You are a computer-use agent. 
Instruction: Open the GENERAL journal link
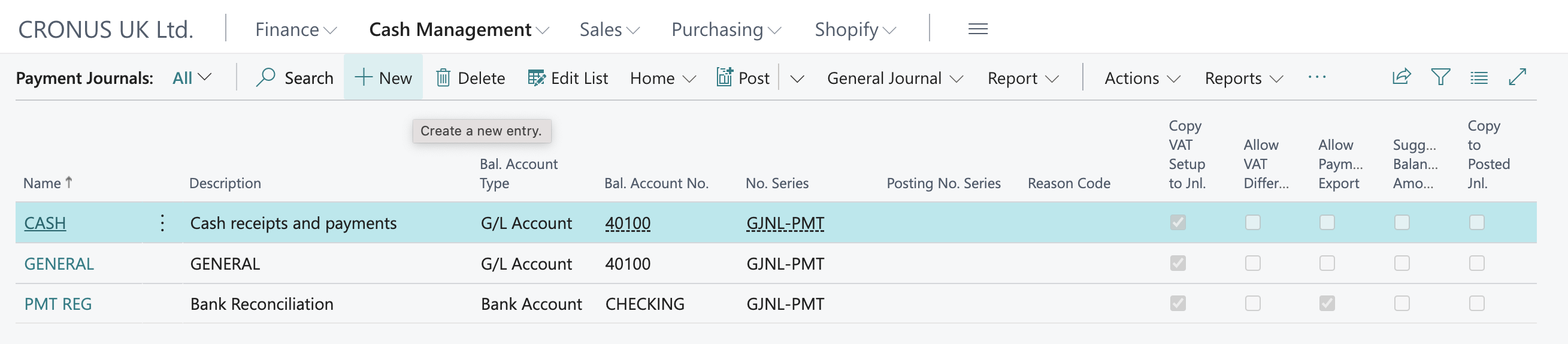59,264
